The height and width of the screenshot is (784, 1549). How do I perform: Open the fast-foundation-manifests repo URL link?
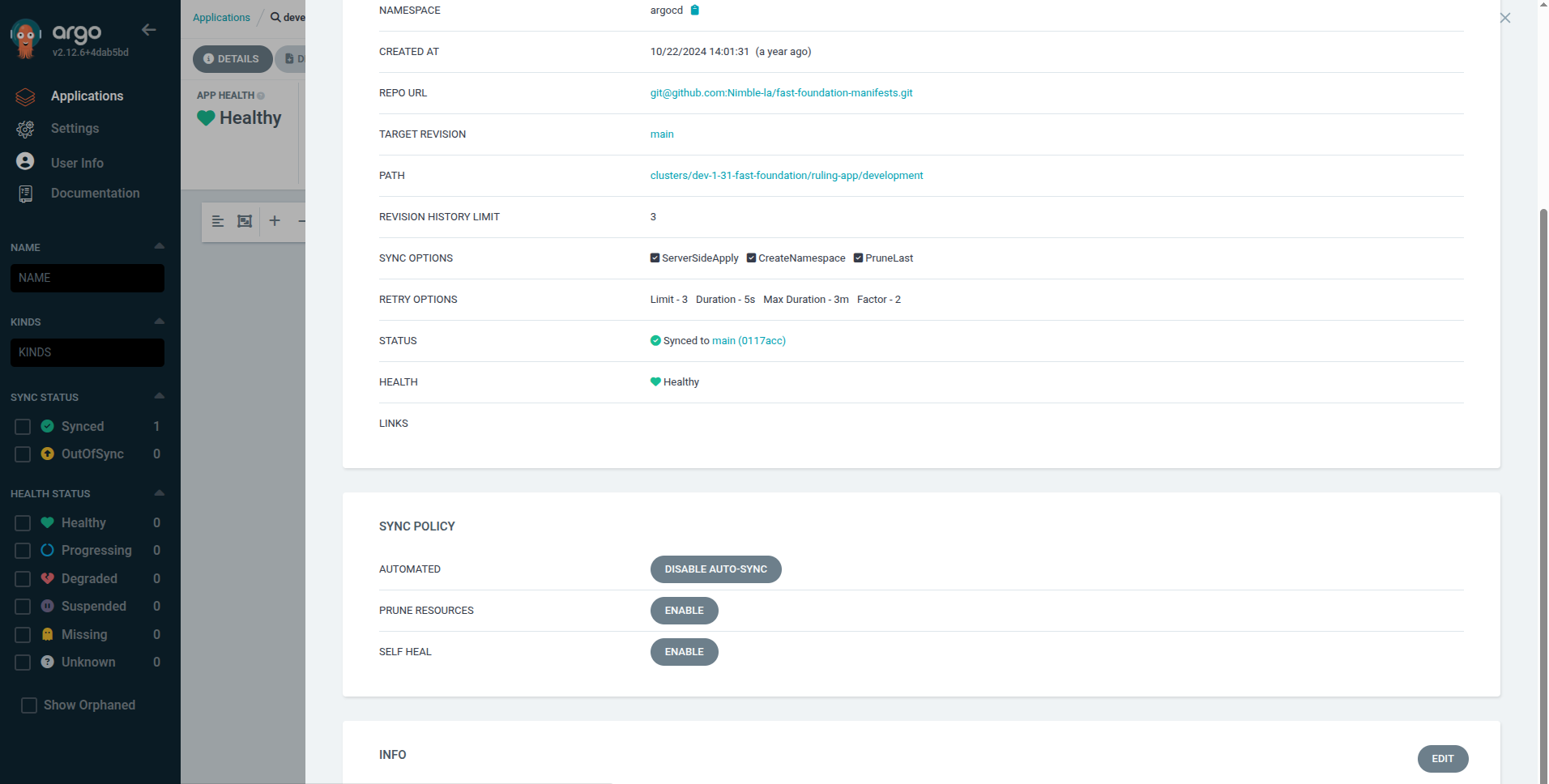781,92
